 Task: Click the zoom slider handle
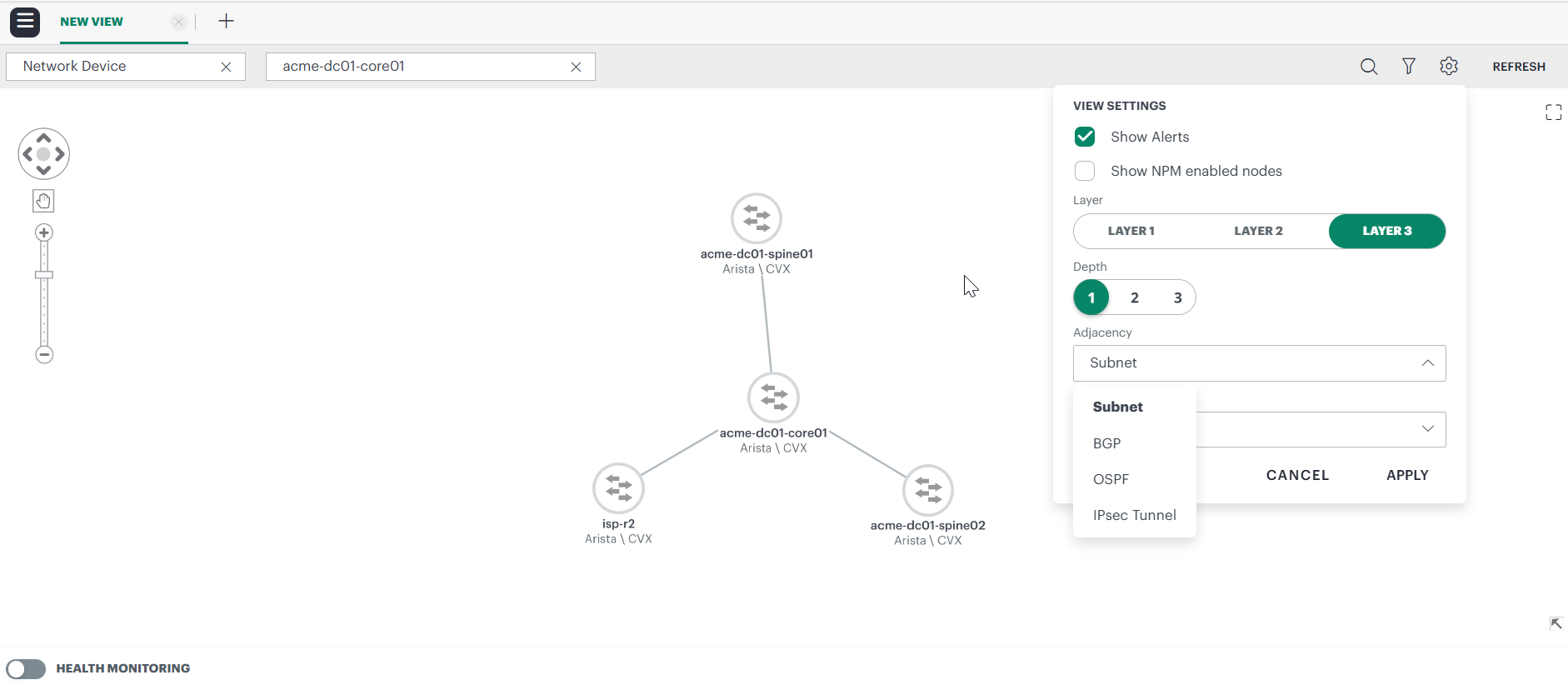coord(44,275)
